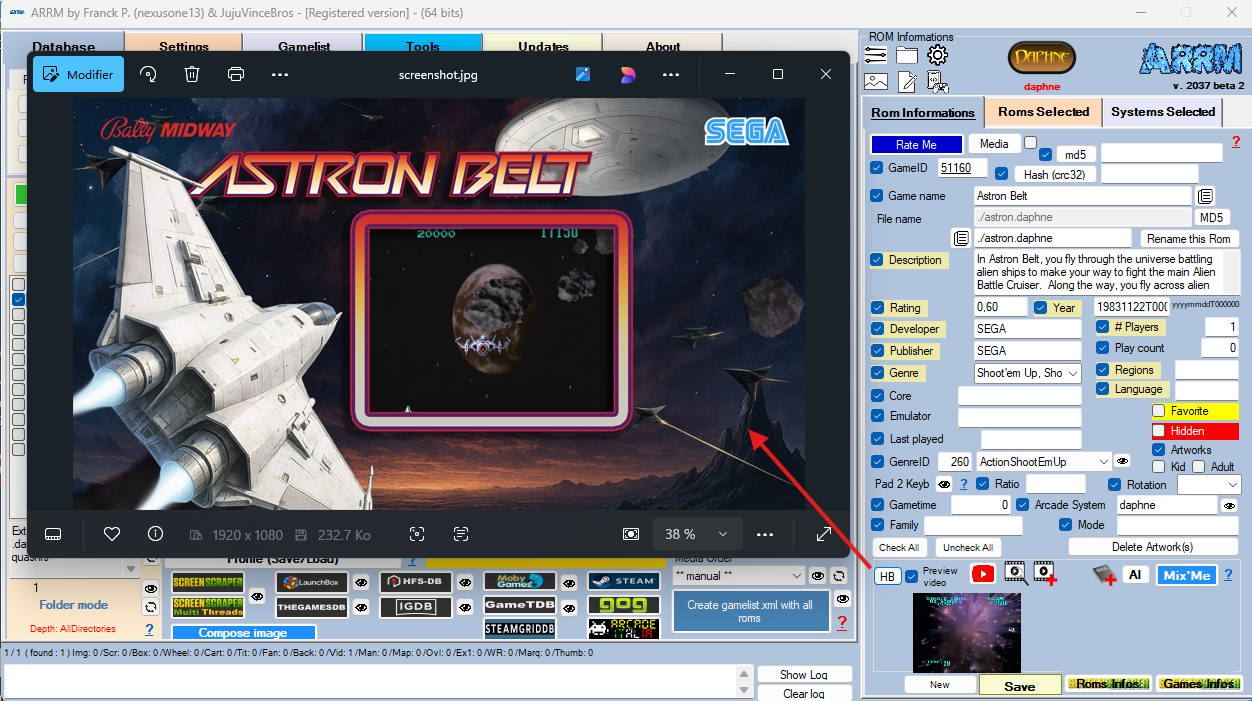Screen dimensions: 1252x701
Task: Expand the Genre dropdown showing Shoot'em Up
Action: [x=1073, y=373]
